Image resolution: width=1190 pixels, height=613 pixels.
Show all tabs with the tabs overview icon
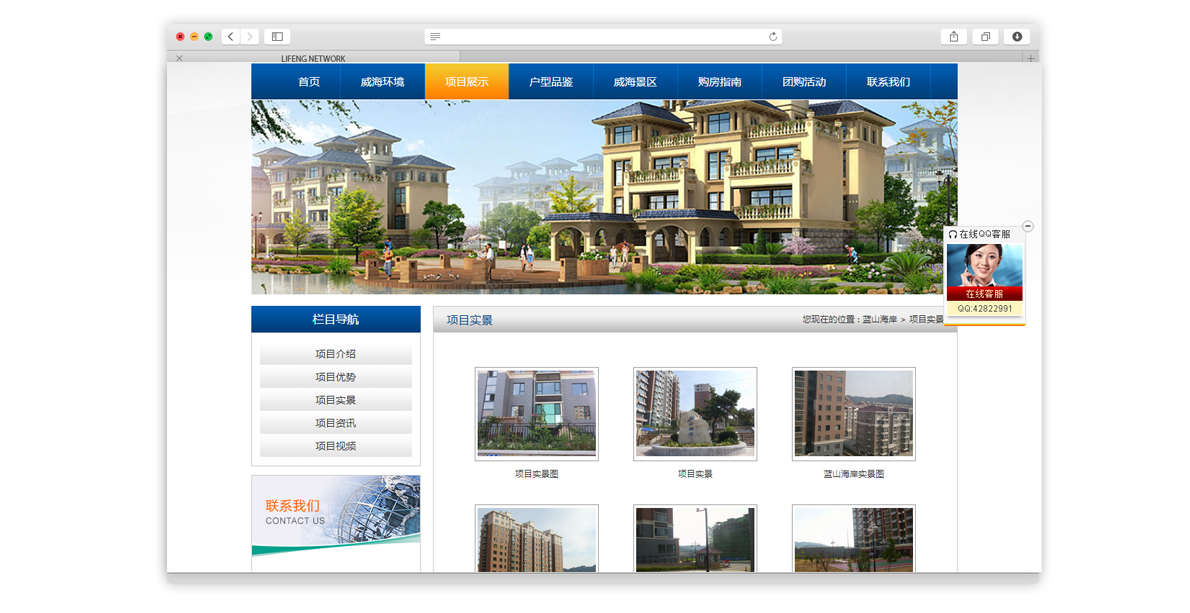[x=985, y=36]
